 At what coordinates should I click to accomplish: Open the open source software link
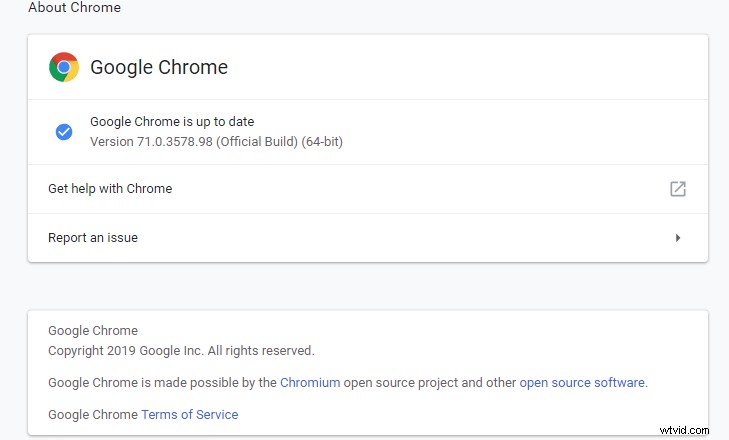582,382
